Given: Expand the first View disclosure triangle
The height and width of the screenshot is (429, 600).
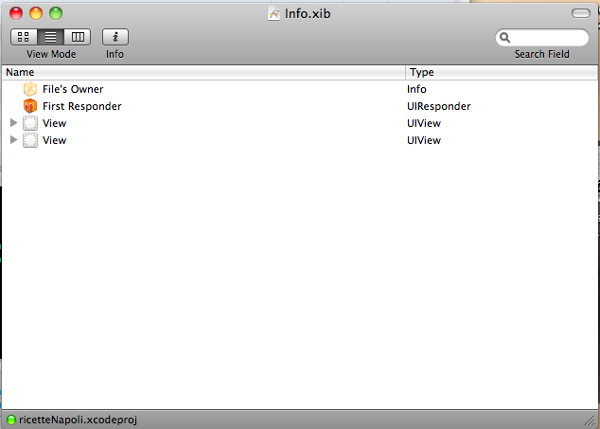Looking at the screenshot, I should tap(13, 123).
